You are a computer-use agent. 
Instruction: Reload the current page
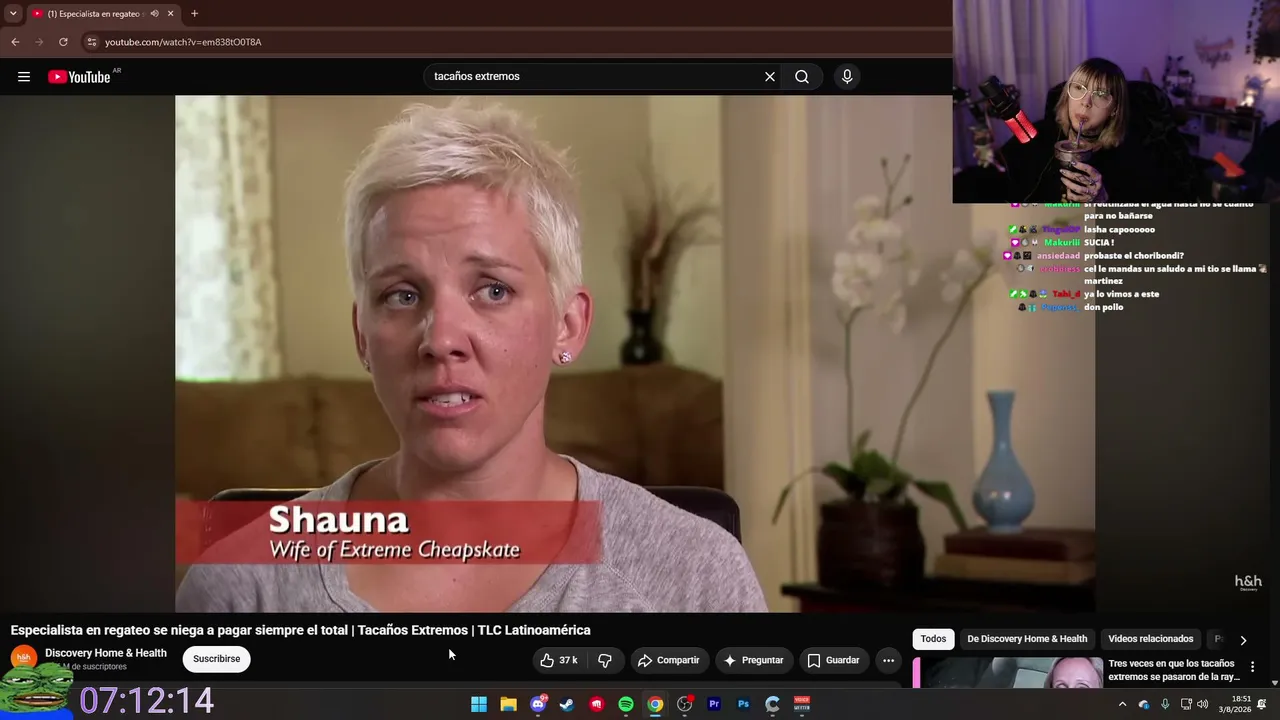pyautogui.click(x=63, y=42)
